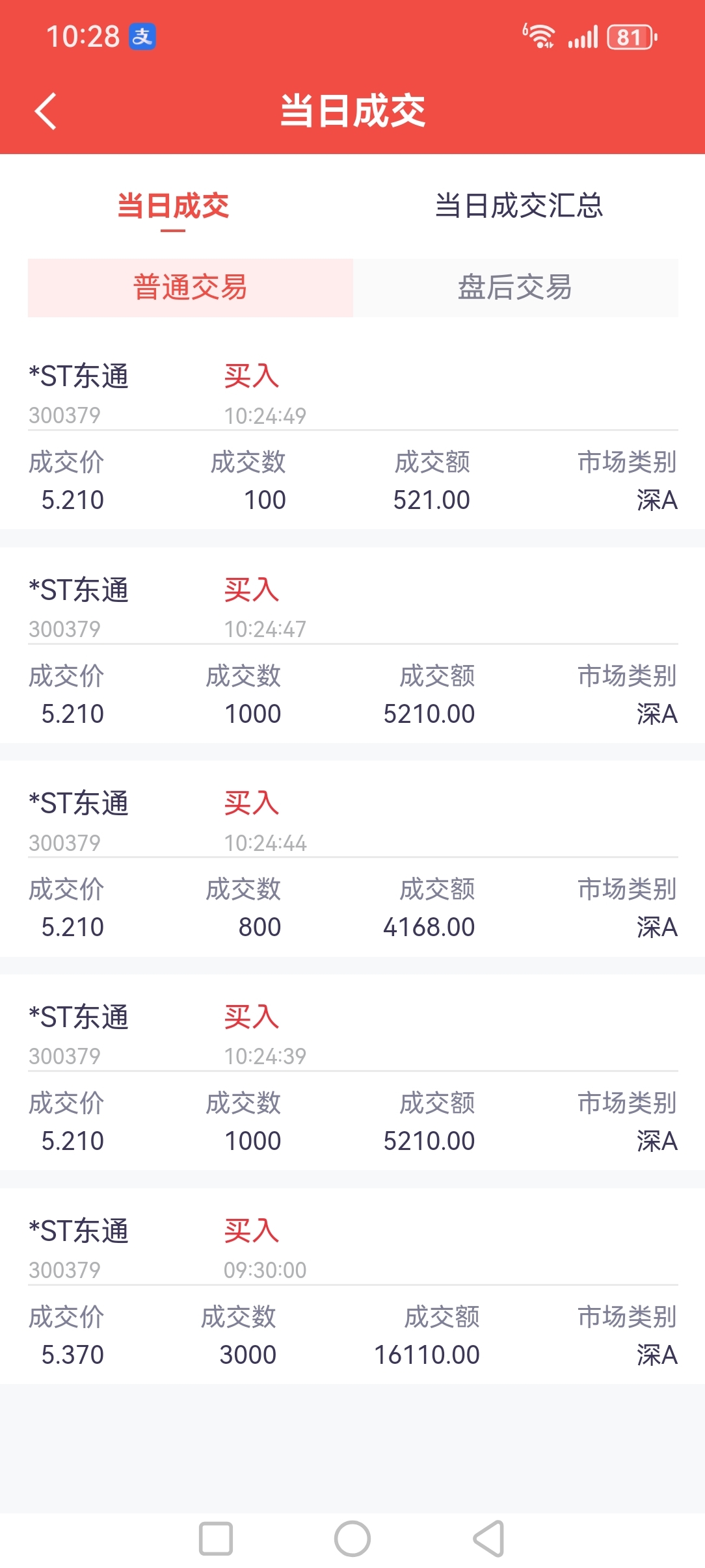Tap the Android home circle button
This screenshot has width=705, height=1568.
click(x=352, y=1539)
